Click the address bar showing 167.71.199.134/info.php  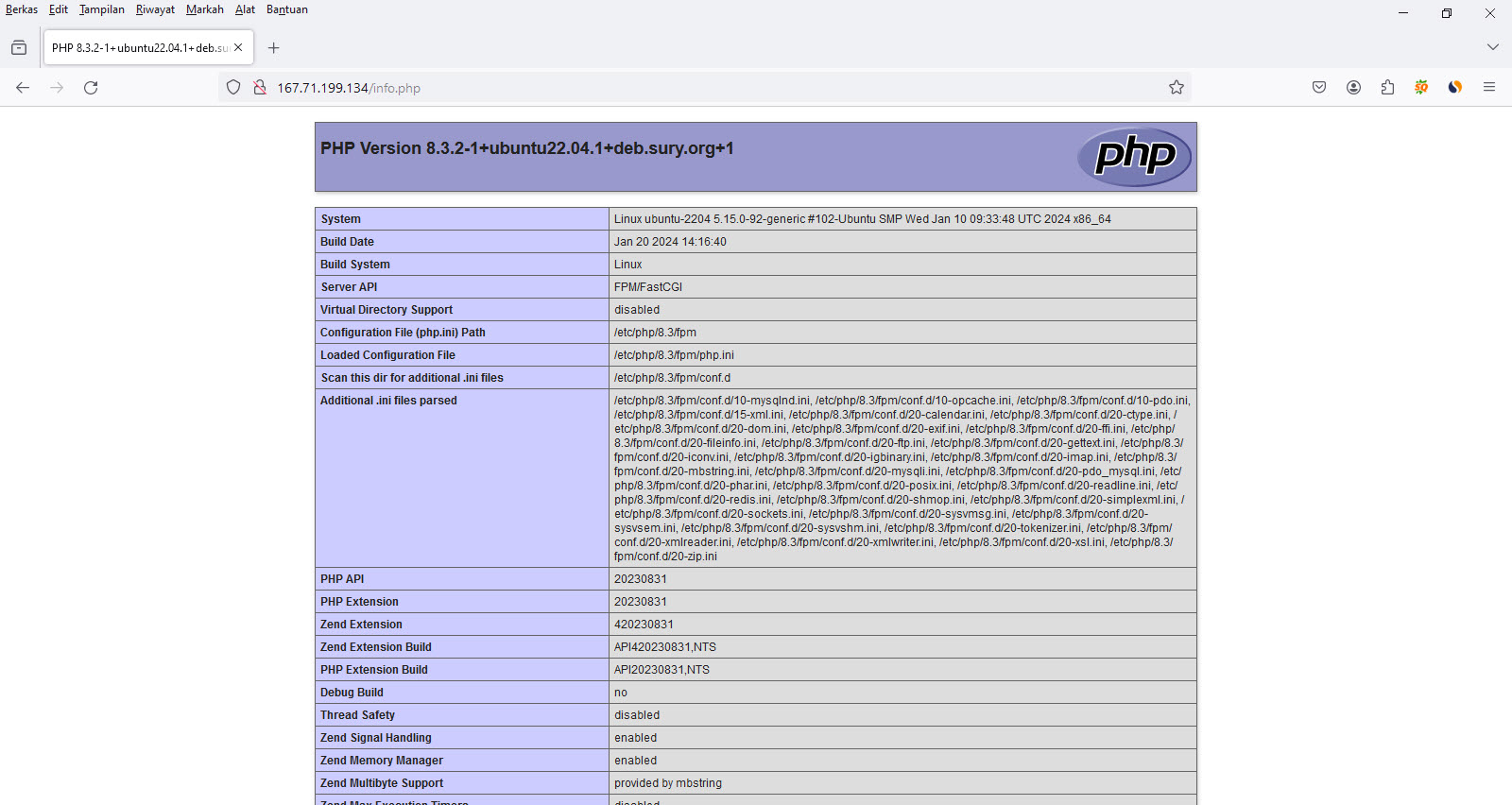click(661, 88)
